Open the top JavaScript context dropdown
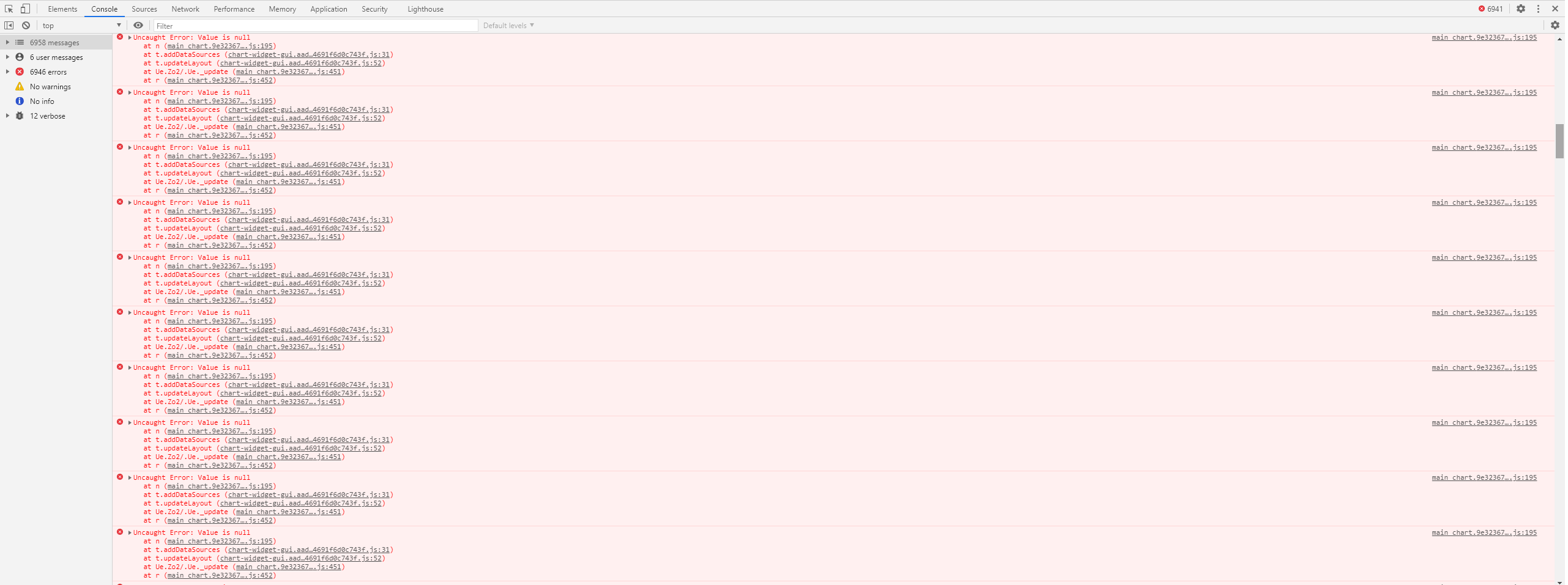The width and height of the screenshot is (1568, 585). (x=81, y=25)
